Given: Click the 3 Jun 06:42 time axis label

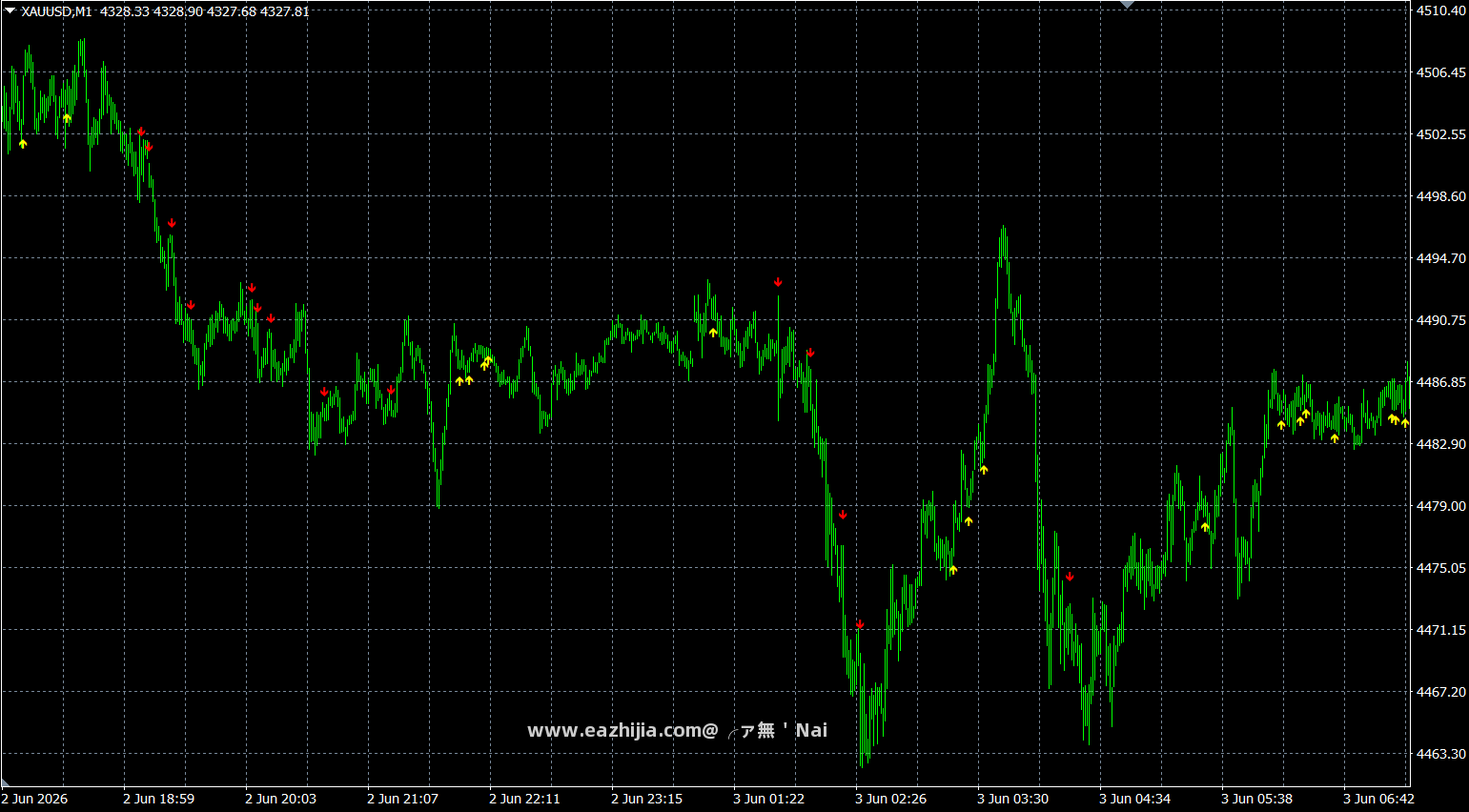Looking at the screenshot, I should [1378, 799].
